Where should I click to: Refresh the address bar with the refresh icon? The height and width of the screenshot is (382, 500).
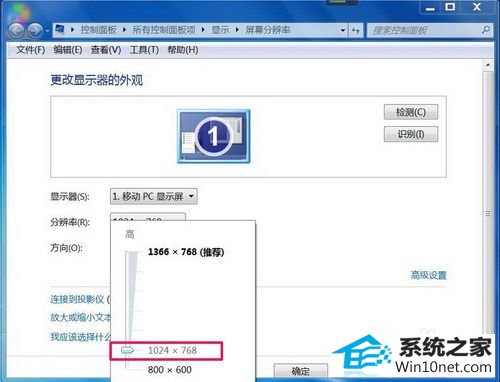click(356, 31)
